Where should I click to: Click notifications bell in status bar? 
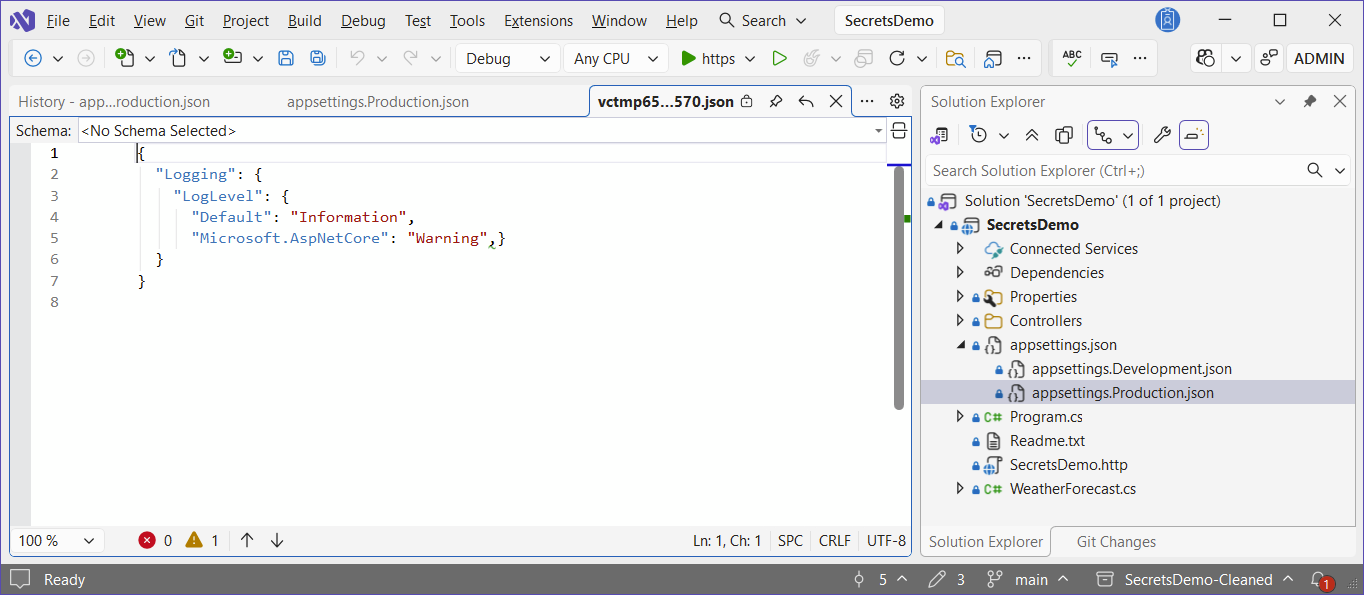[1320, 580]
